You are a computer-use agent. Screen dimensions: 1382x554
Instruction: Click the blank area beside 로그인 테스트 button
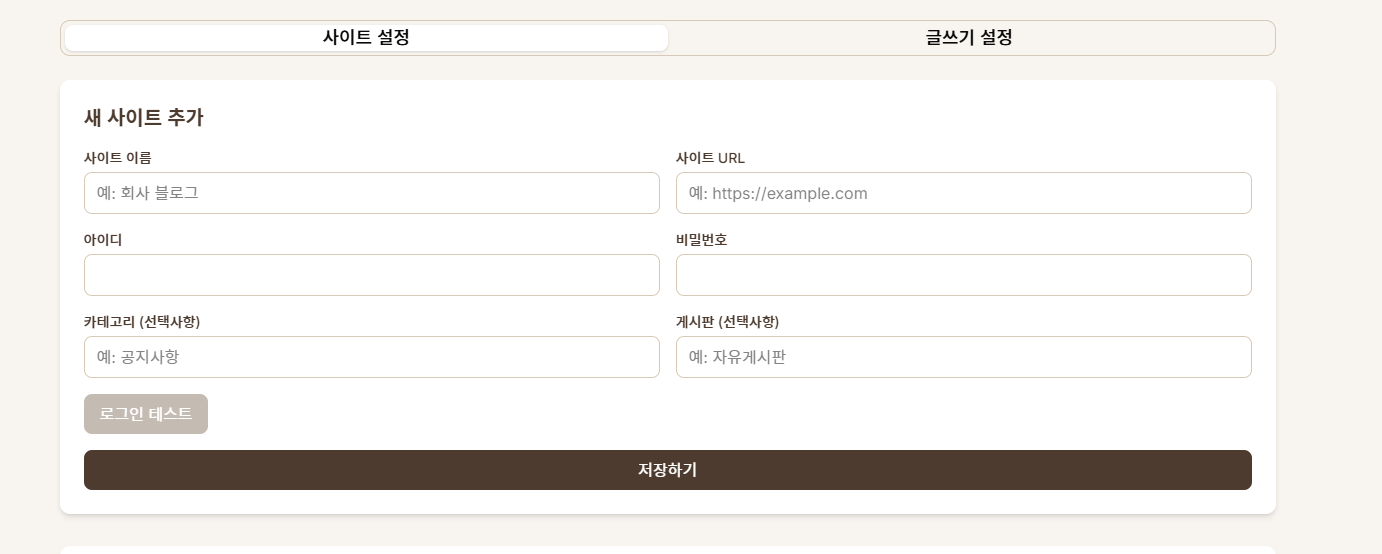click(730, 414)
